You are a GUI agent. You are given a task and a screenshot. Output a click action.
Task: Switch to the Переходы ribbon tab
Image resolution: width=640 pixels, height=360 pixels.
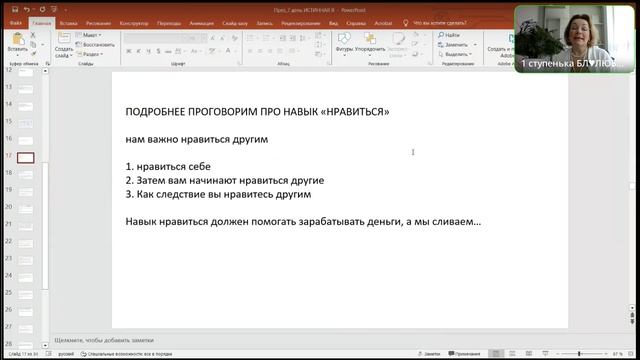[169, 23]
